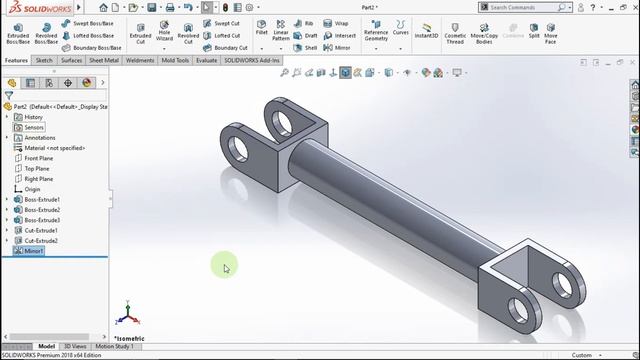Screen dimensions: 640x360
Task: Switch to the Weldments tab
Action: coord(140,60)
